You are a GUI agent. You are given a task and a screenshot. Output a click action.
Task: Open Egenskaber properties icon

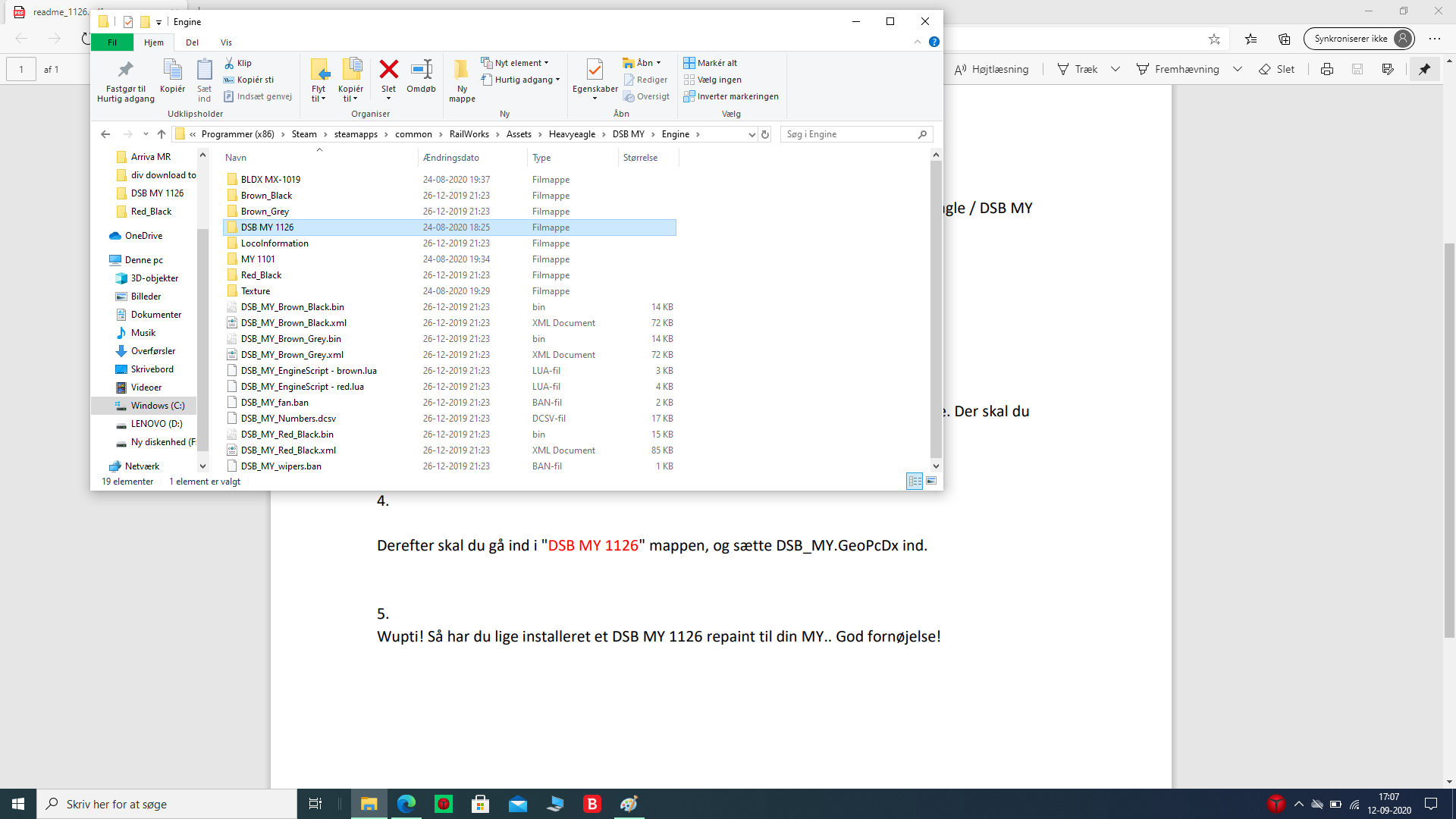pos(595,70)
